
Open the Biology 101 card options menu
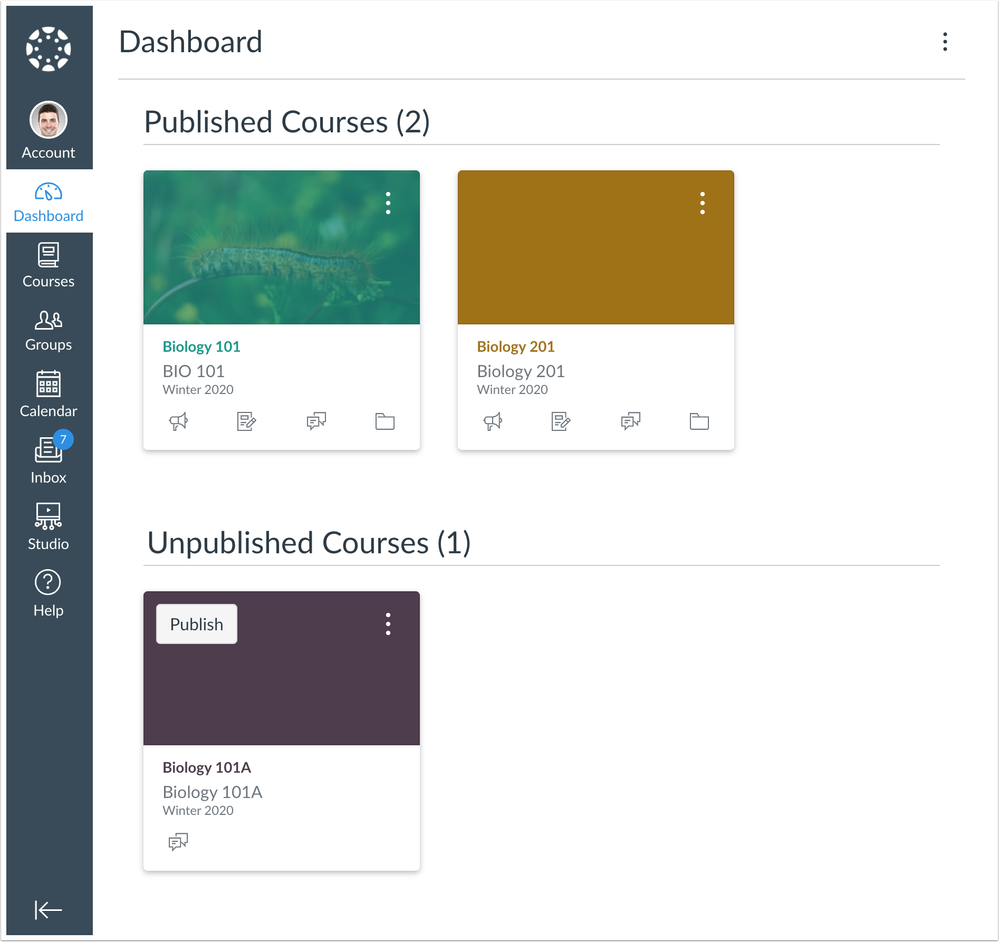(x=388, y=203)
